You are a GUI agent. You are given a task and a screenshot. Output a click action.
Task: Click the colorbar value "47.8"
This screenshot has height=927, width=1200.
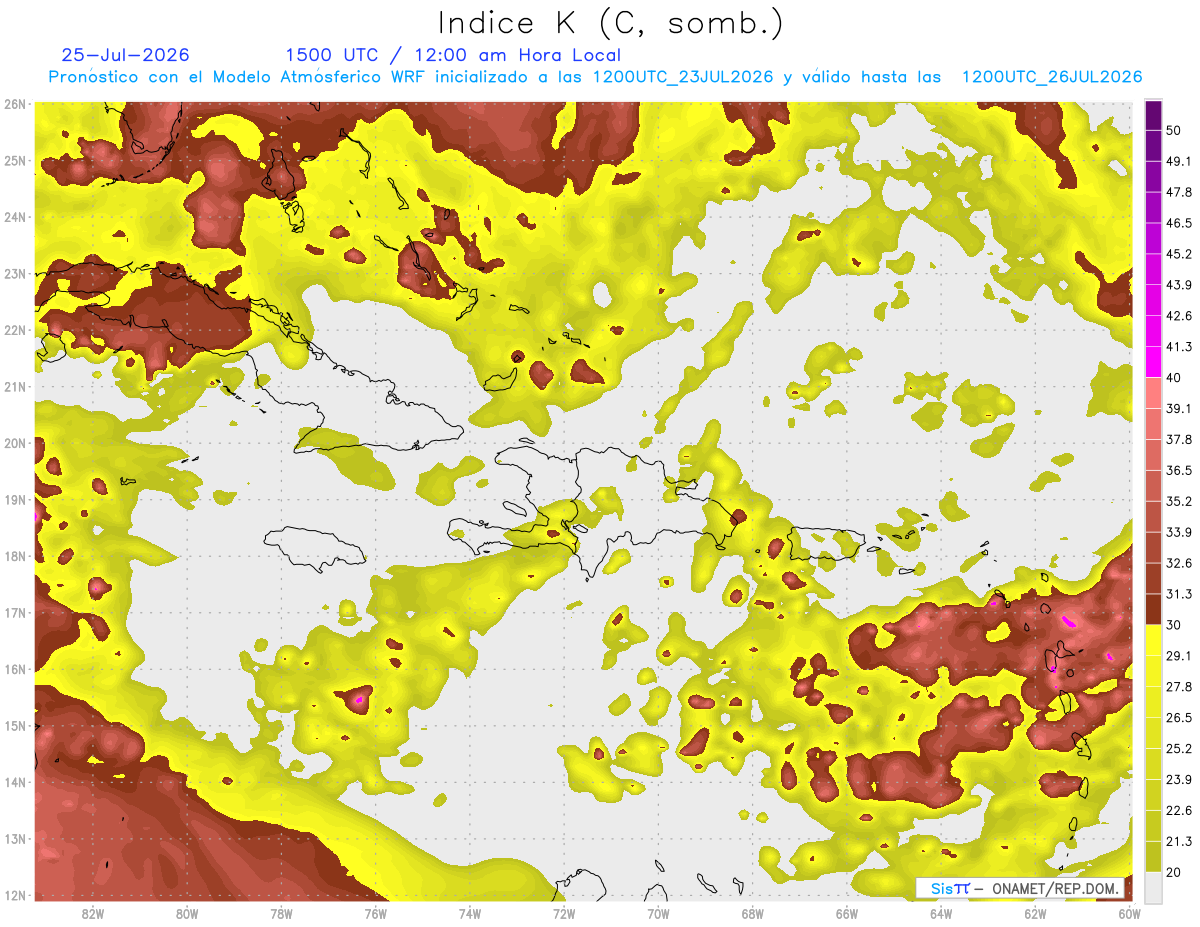coord(1178,192)
